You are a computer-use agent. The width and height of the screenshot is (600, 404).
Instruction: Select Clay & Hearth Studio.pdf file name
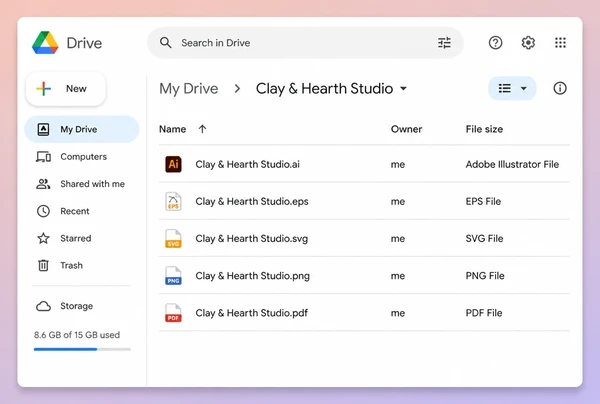click(251, 313)
